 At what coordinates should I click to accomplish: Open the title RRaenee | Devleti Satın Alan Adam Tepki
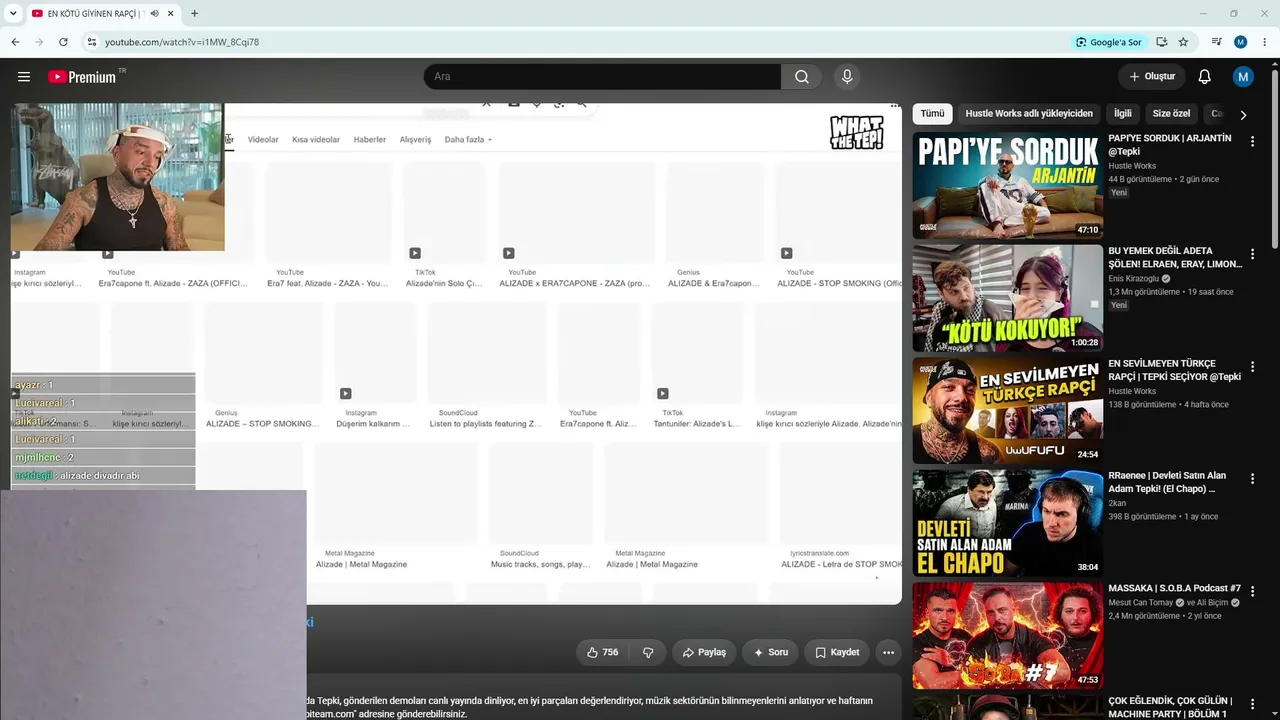pos(1167,482)
